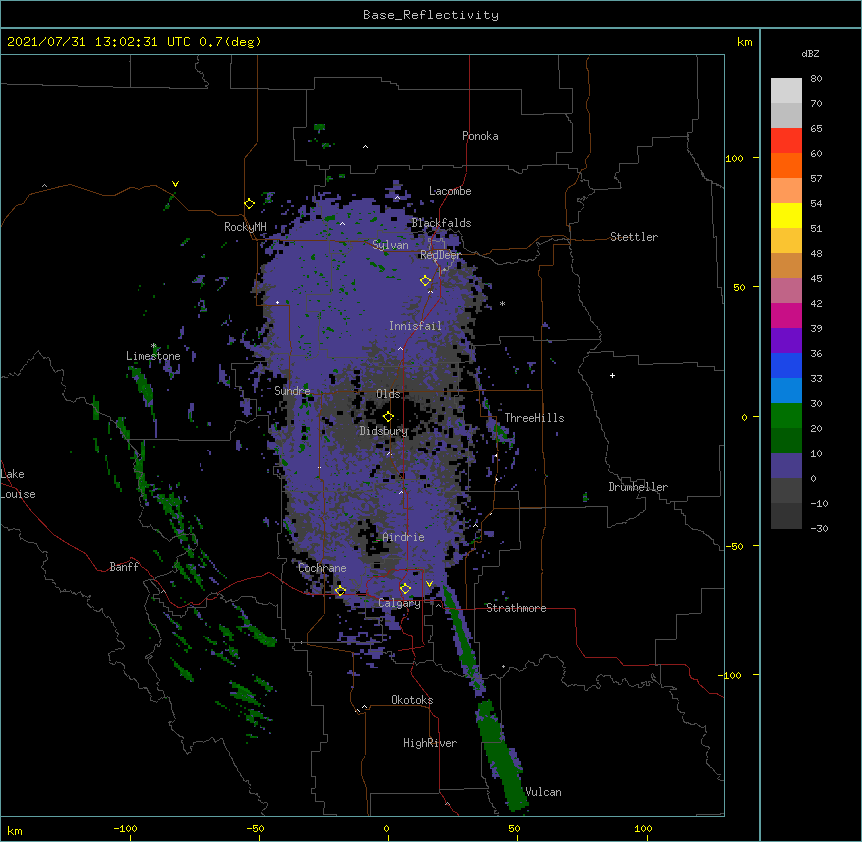Screen dimensions: 862x842
Task: Click the Lacombe city label
Action: pos(450,191)
